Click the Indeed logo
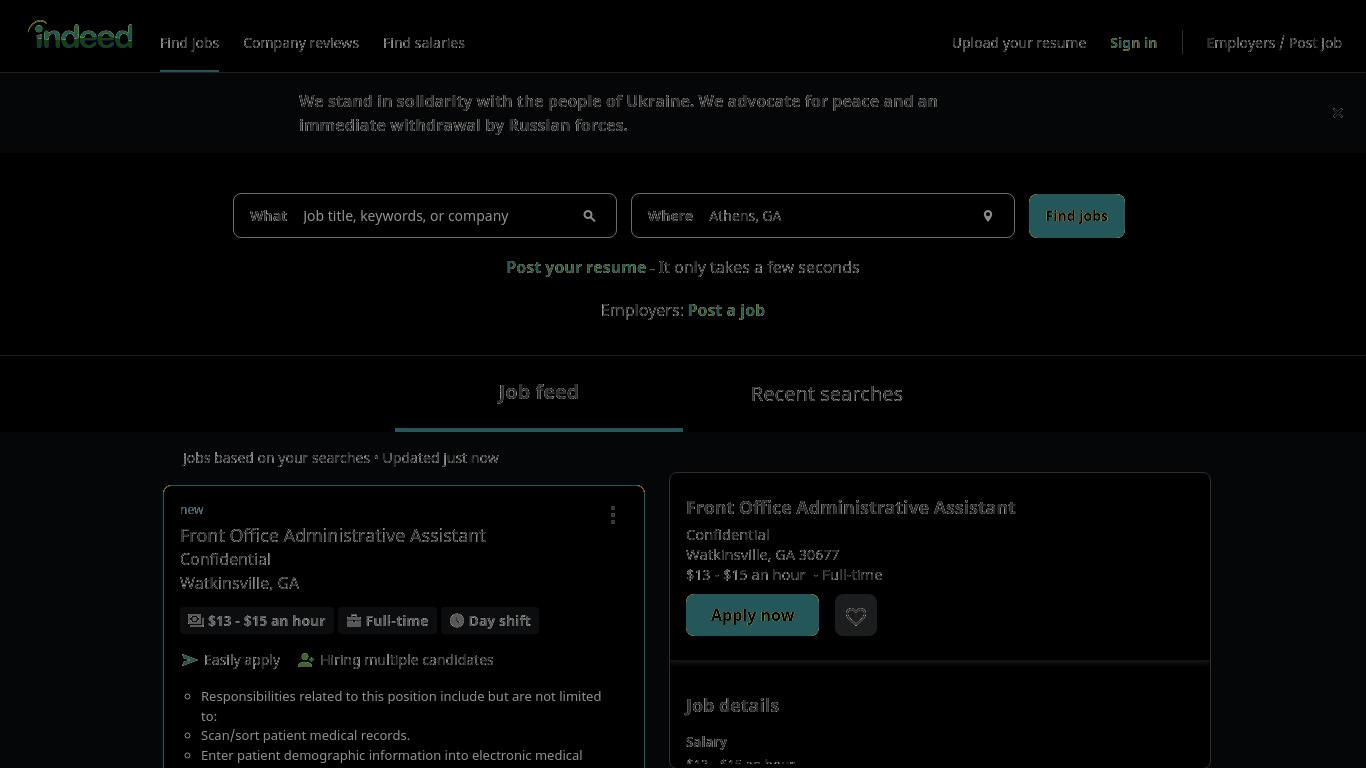The image size is (1366, 768). pyautogui.click(x=80, y=35)
